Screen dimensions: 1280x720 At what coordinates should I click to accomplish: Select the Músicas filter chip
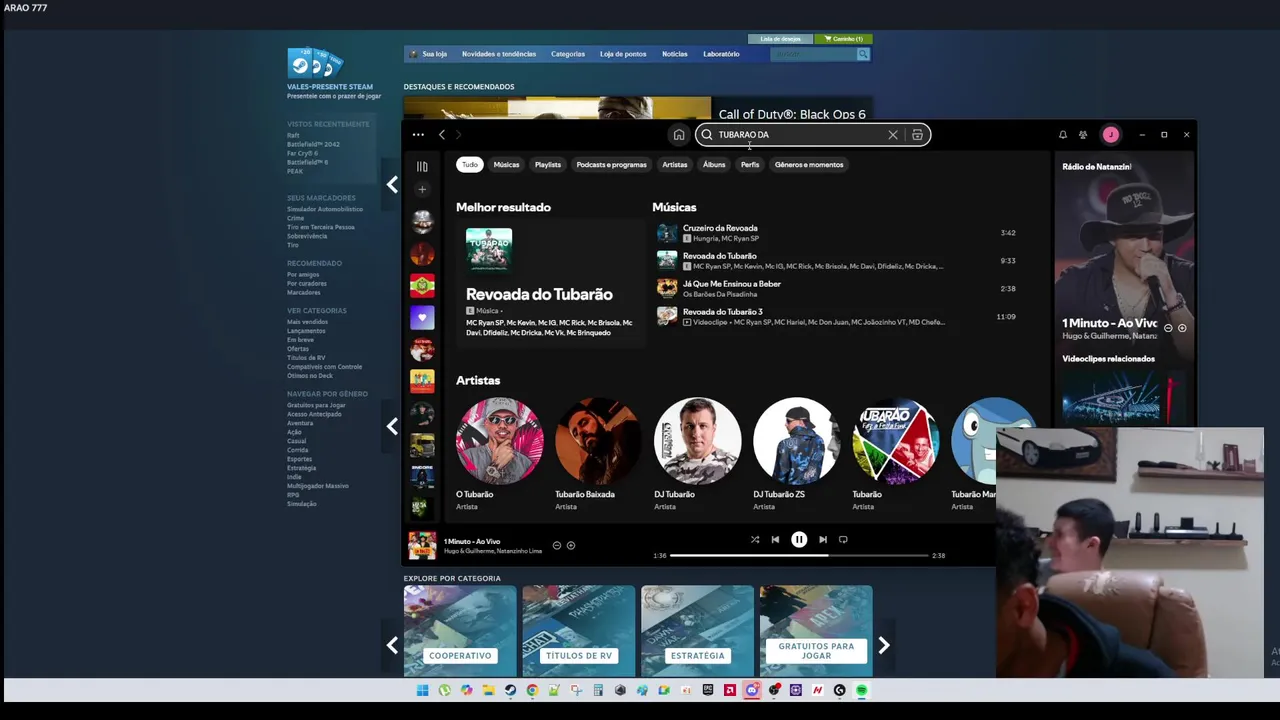pos(506,164)
